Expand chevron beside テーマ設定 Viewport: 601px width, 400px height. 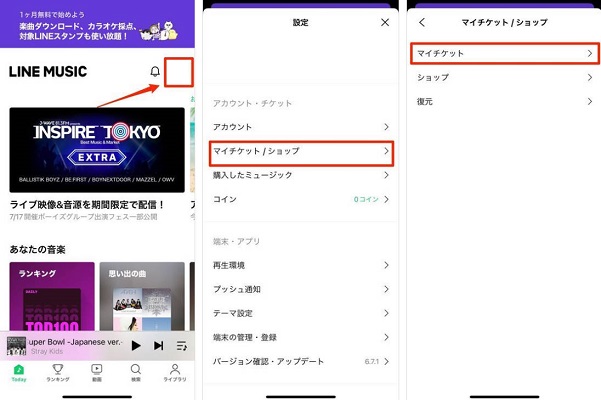click(x=386, y=313)
